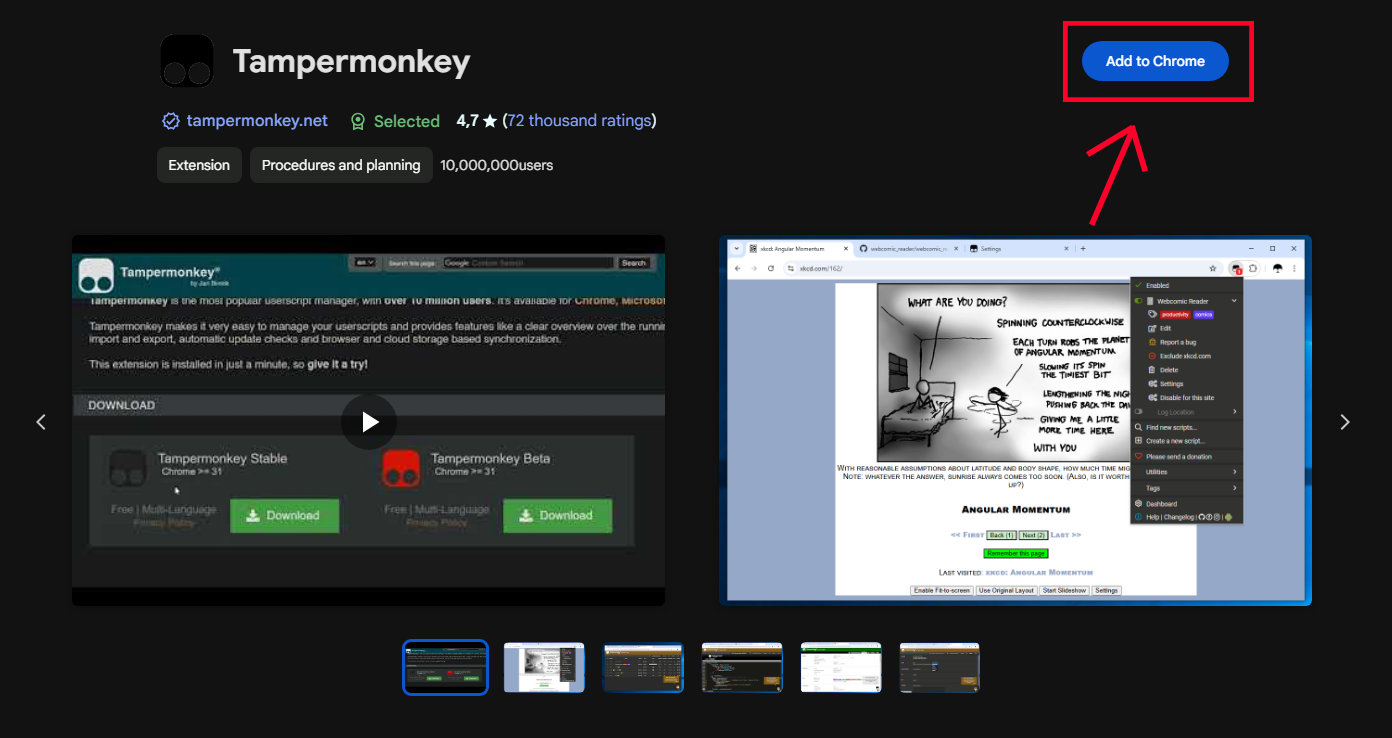Open the Procedures and planning category chip
The height and width of the screenshot is (738, 1392).
341,165
